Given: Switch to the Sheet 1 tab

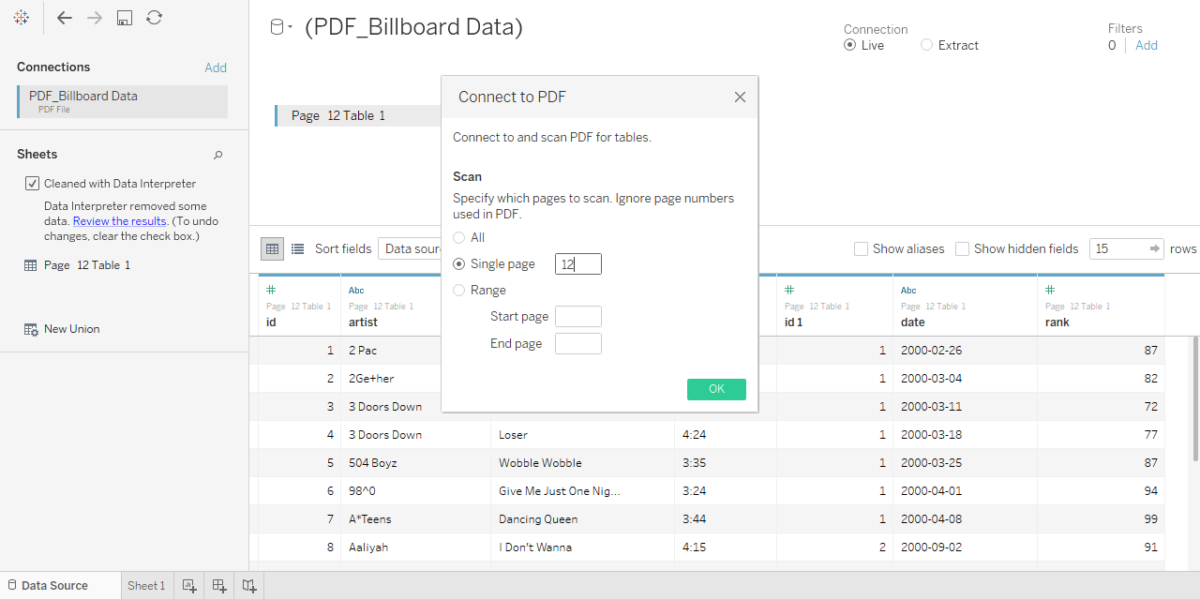Looking at the screenshot, I should (x=146, y=585).
